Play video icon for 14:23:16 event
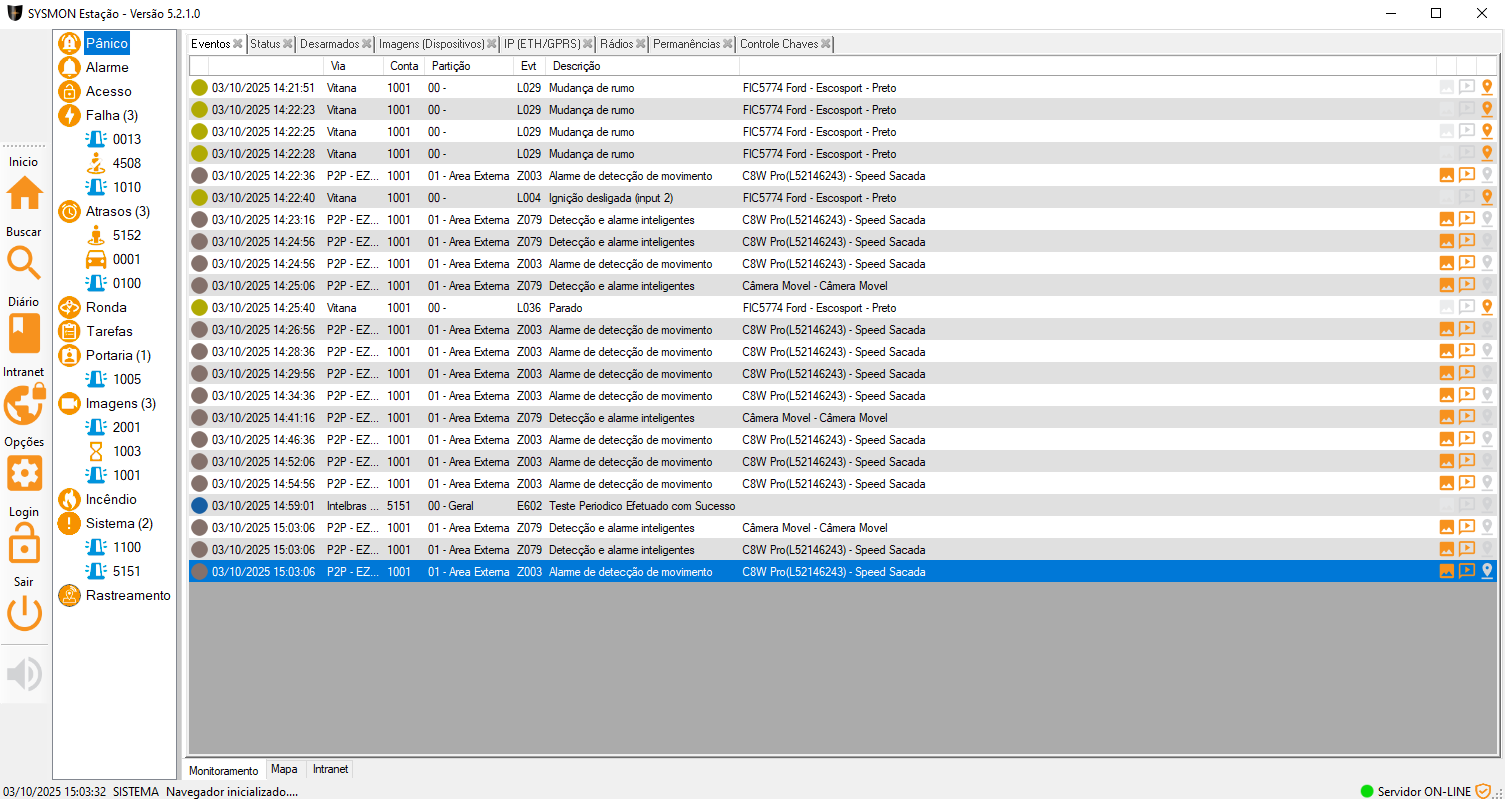Viewport: 1505px width, 799px height. pos(1467,219)
